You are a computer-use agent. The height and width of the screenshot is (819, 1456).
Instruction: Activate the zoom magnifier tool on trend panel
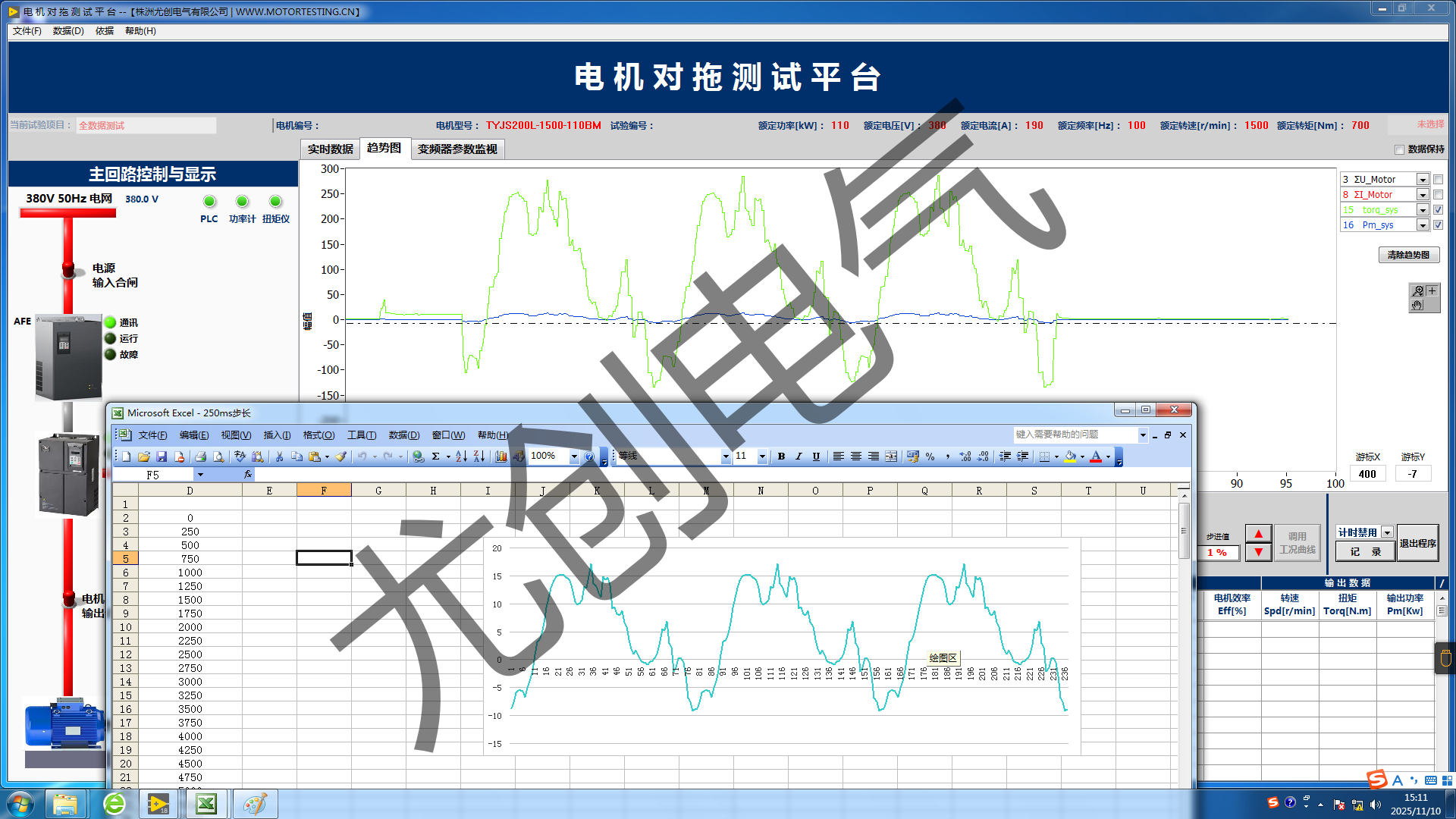click(x=1417, y=291)
